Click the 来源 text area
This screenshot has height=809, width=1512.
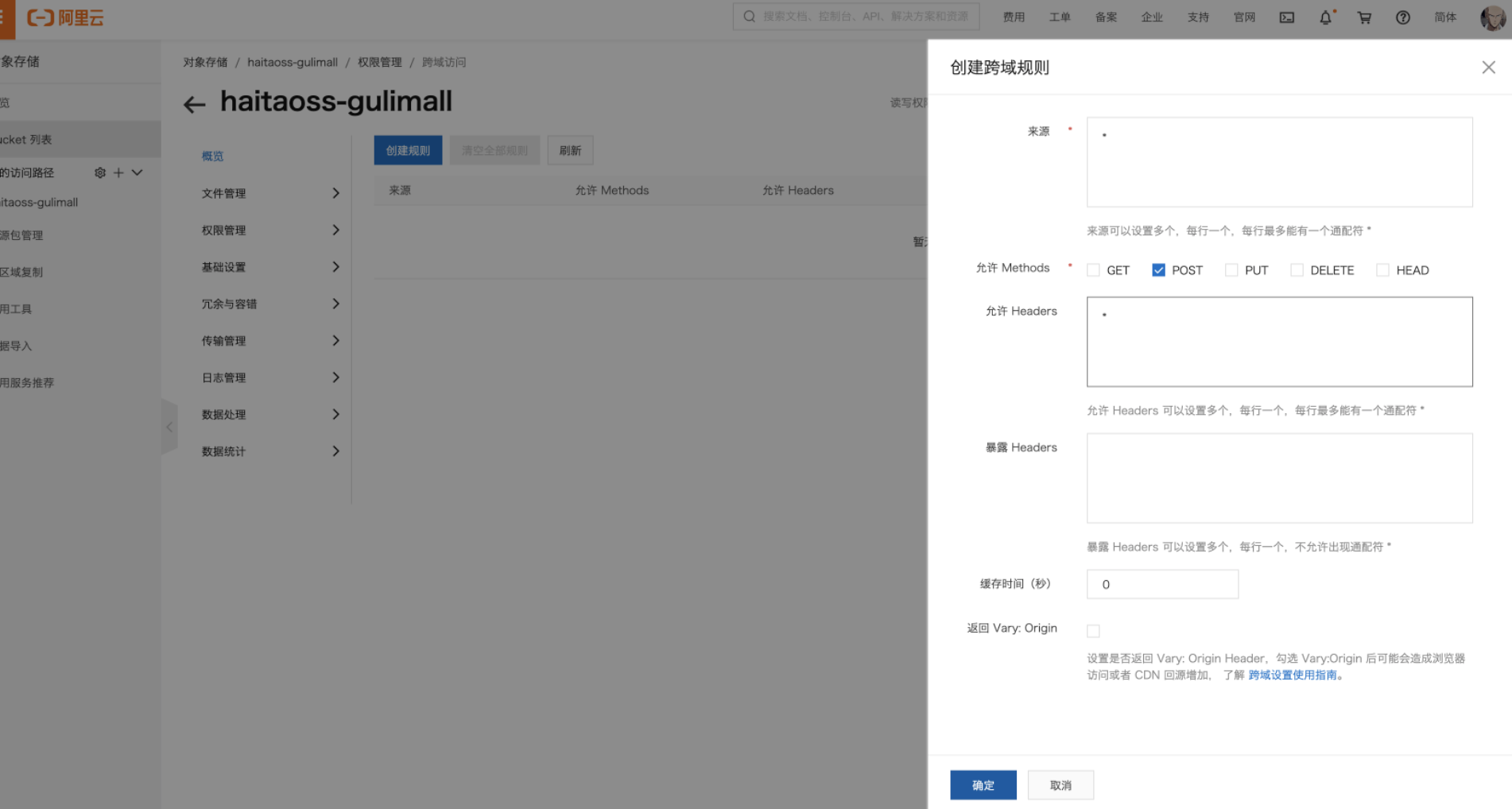1279,162
